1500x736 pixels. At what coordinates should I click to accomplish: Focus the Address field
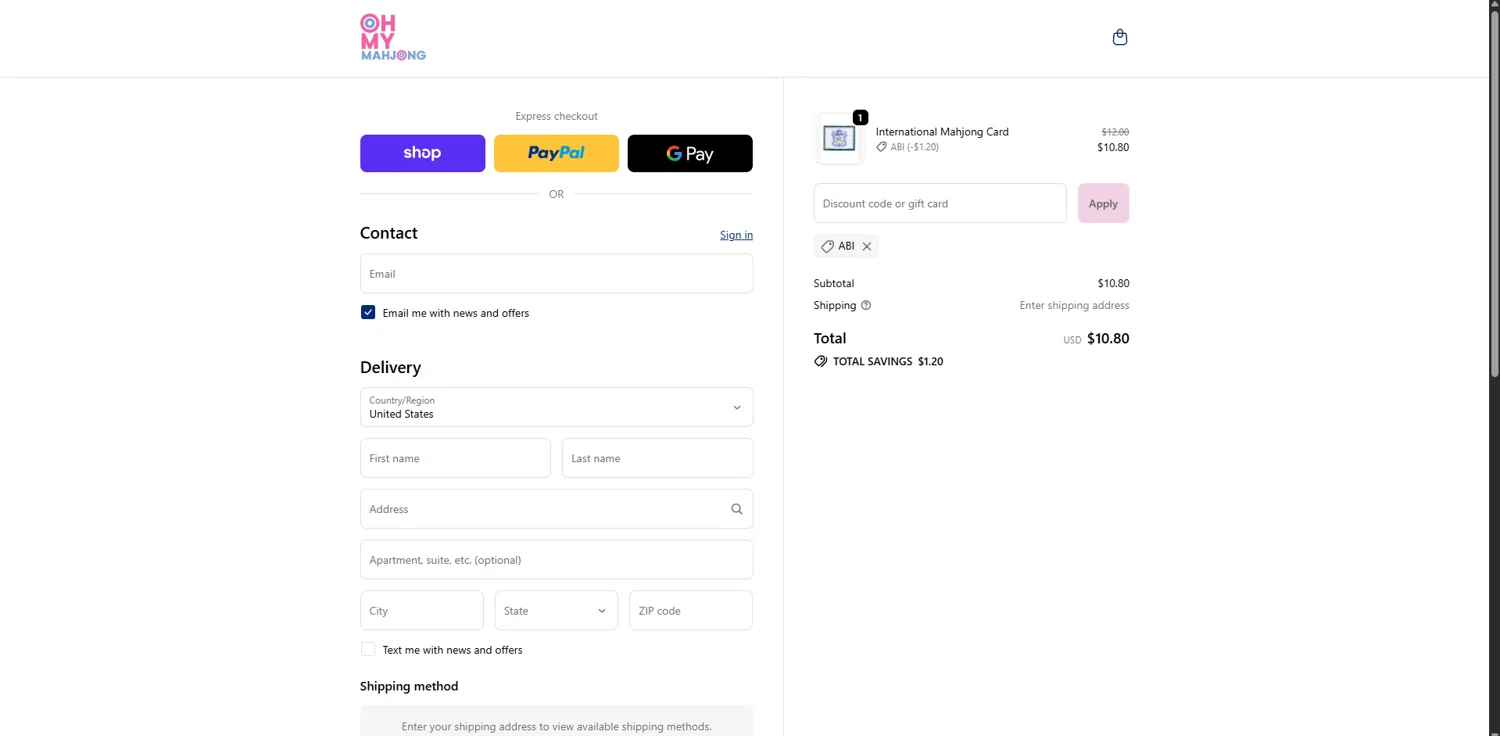point(556,509)
